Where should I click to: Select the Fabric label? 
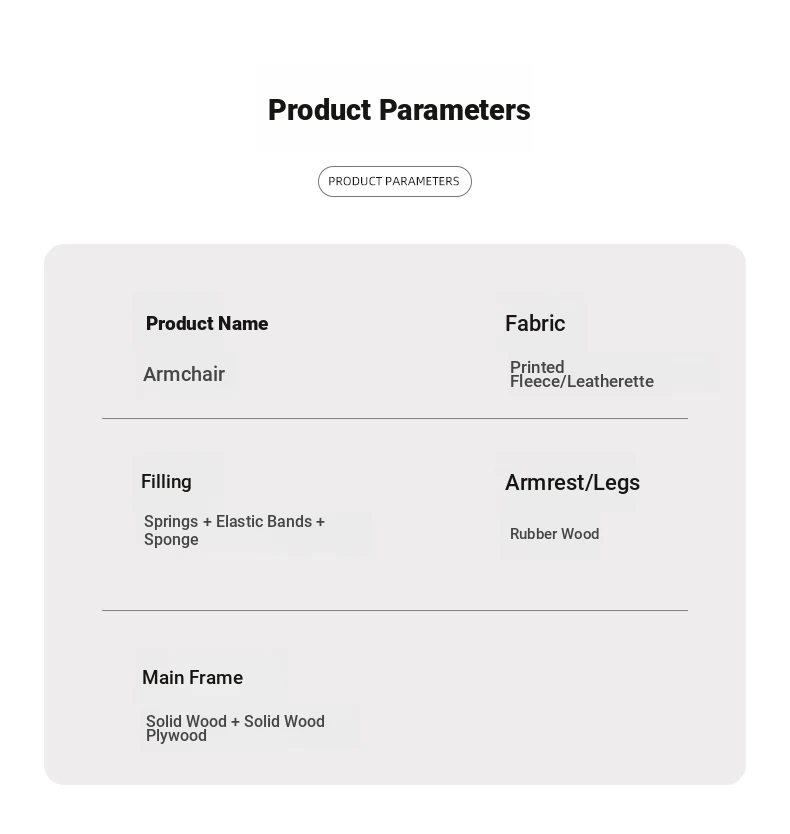(x=535, y=323)
